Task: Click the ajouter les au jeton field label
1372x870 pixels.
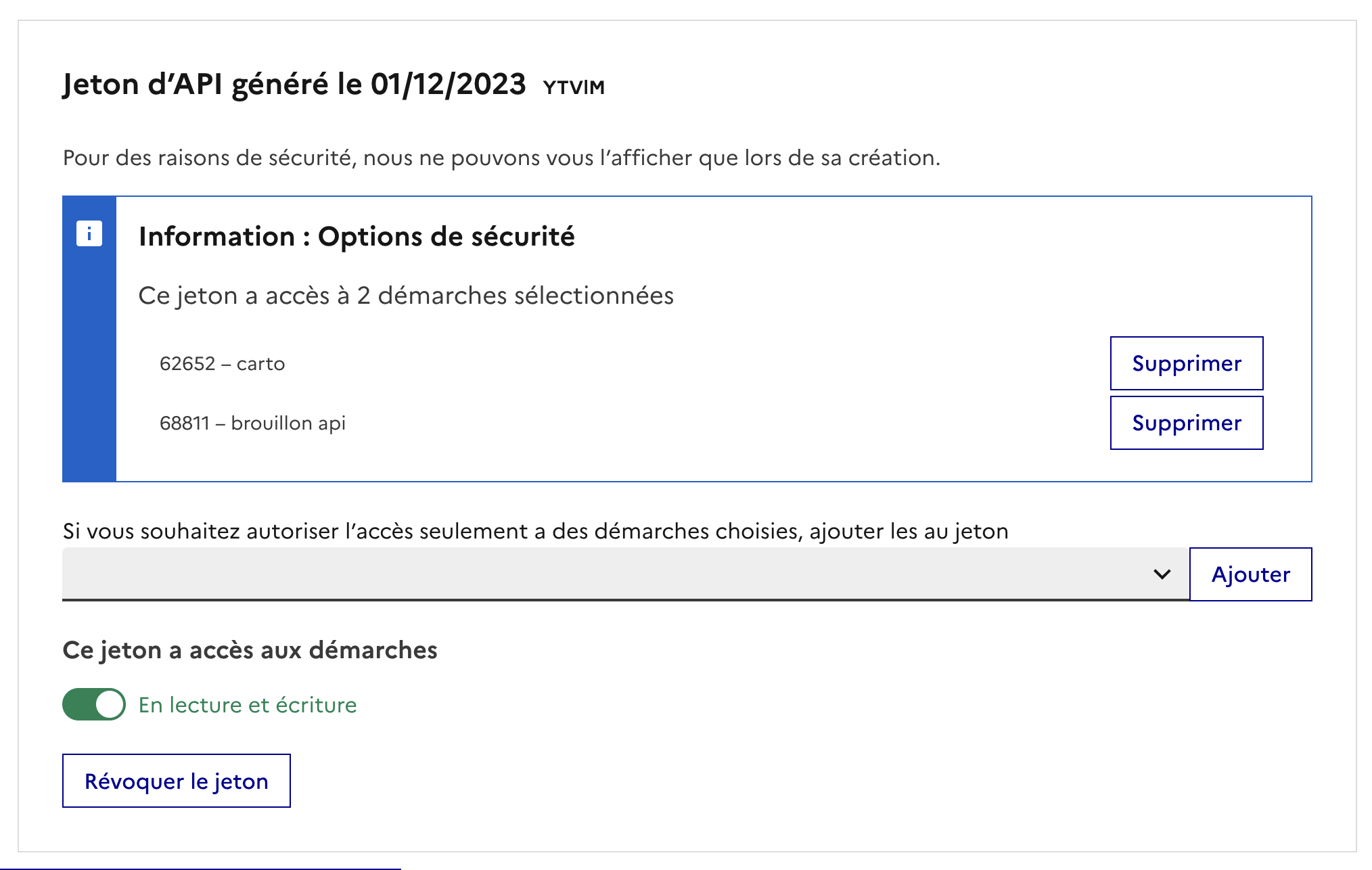Action: point(535,531)
